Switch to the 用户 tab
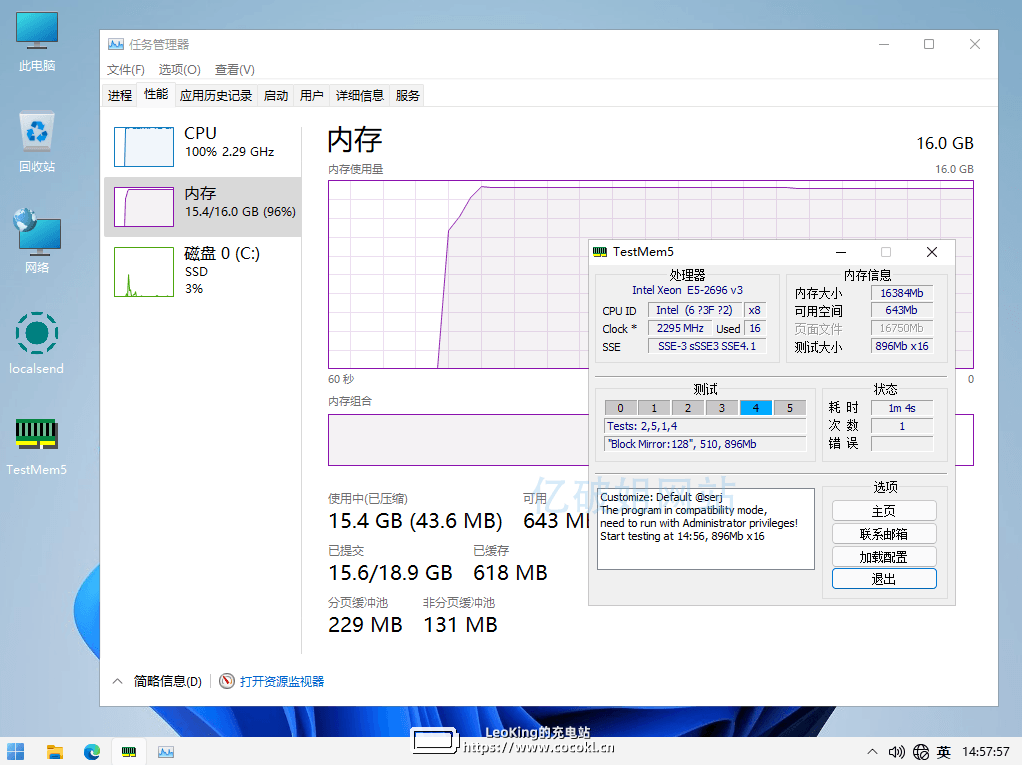Screen dimensions: 1022x765 click(x=312, y=96)
